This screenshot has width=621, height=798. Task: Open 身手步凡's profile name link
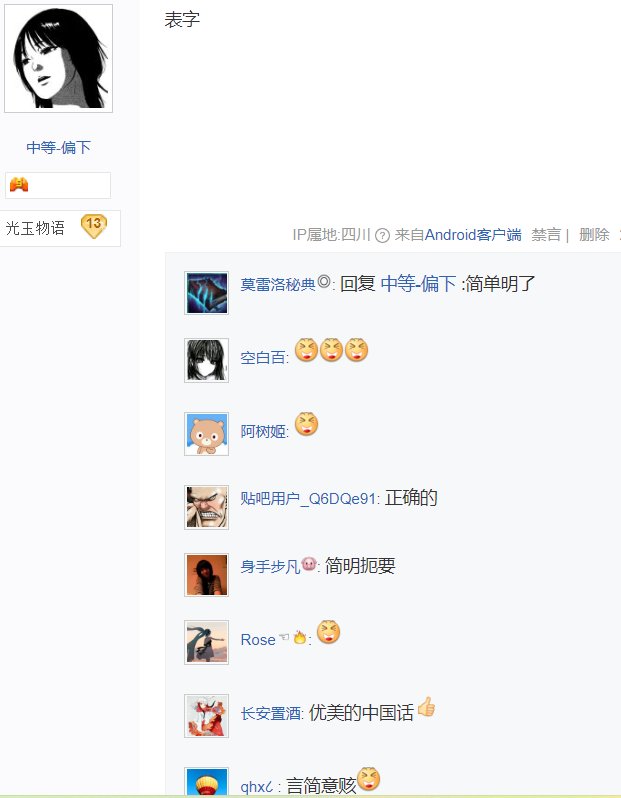click(x=270, y=566)
